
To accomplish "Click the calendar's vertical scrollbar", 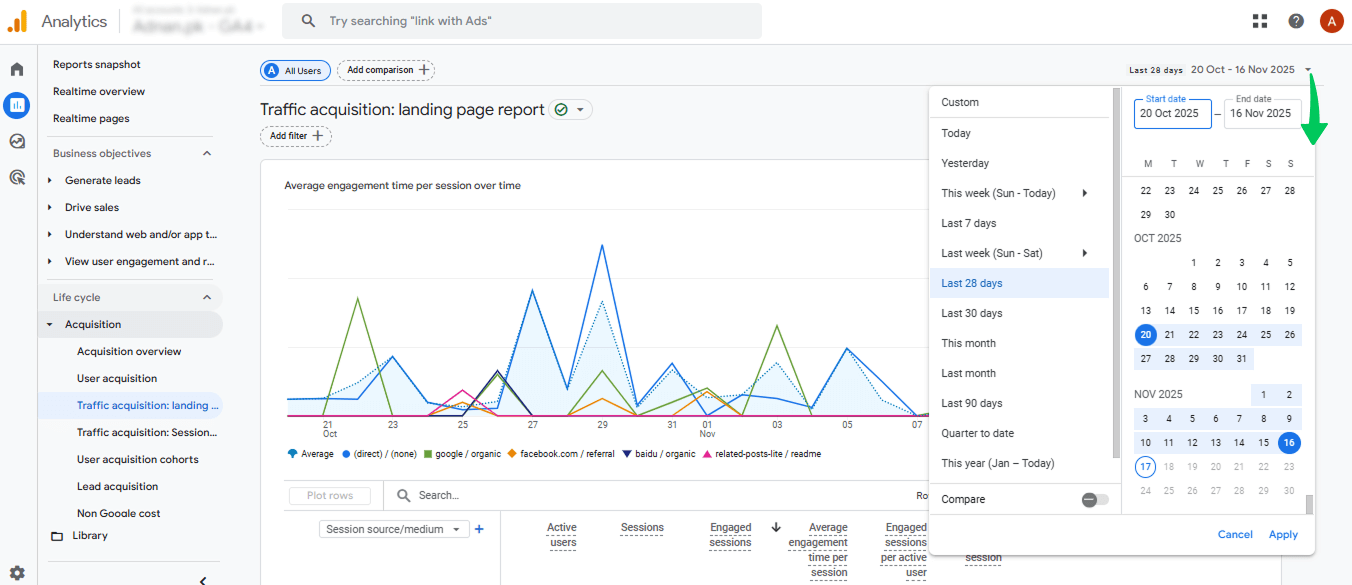I will tap(1308, 503).
